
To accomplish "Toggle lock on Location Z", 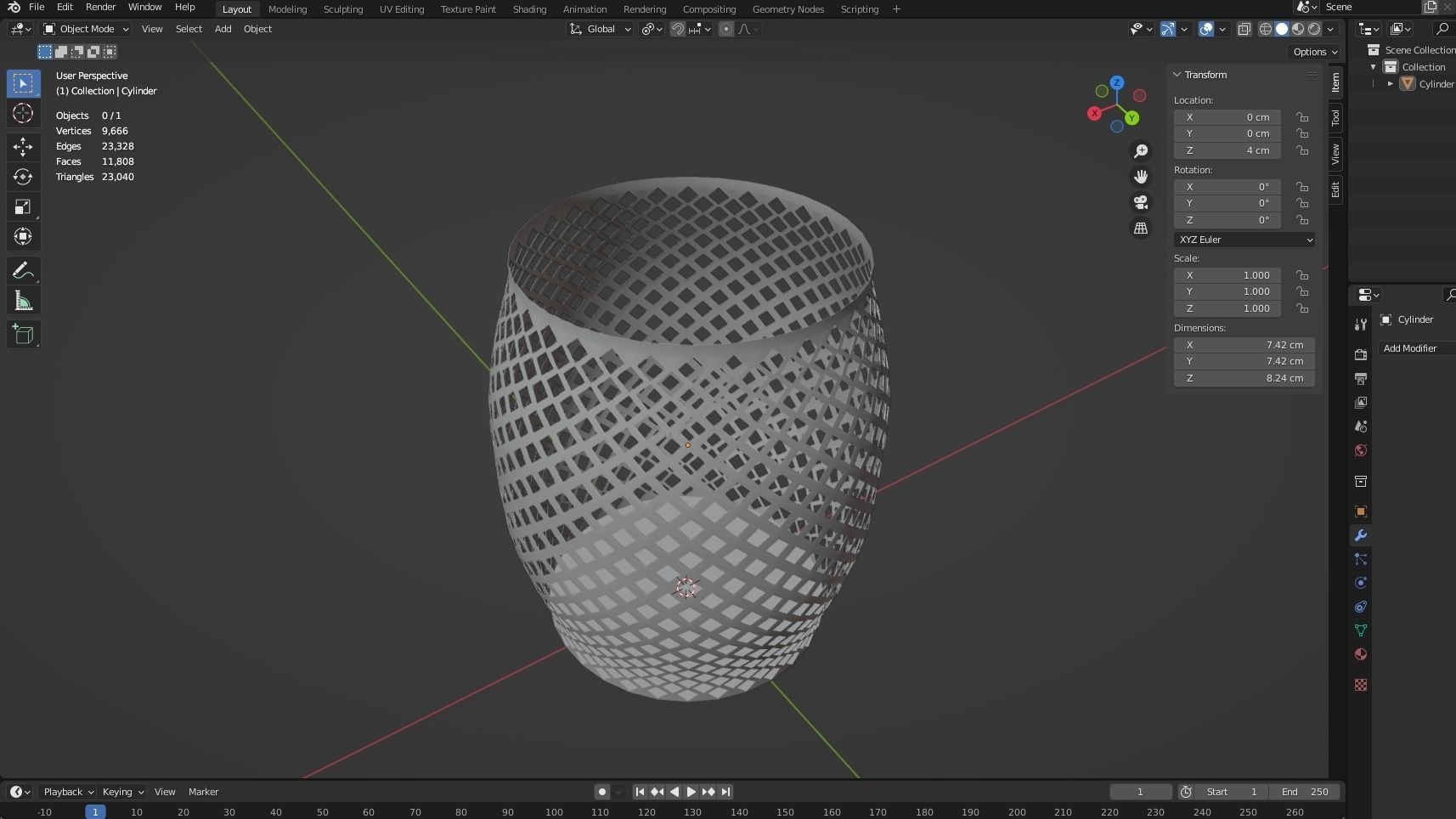I will (1302, 150).
